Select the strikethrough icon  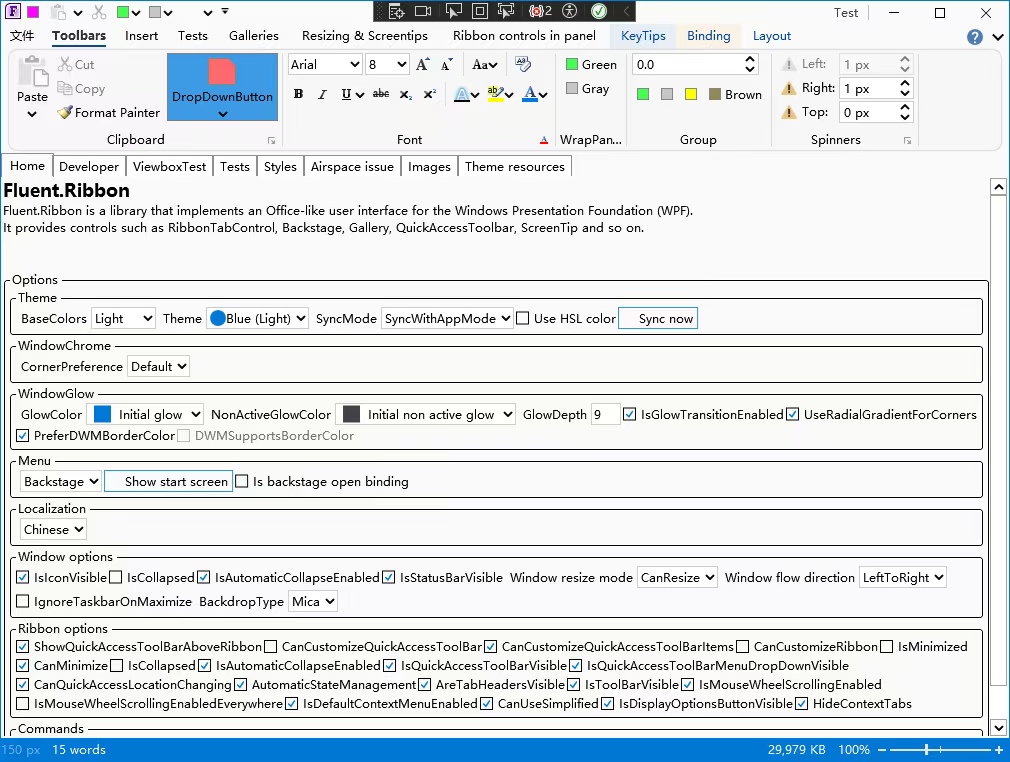click(382, 93)
